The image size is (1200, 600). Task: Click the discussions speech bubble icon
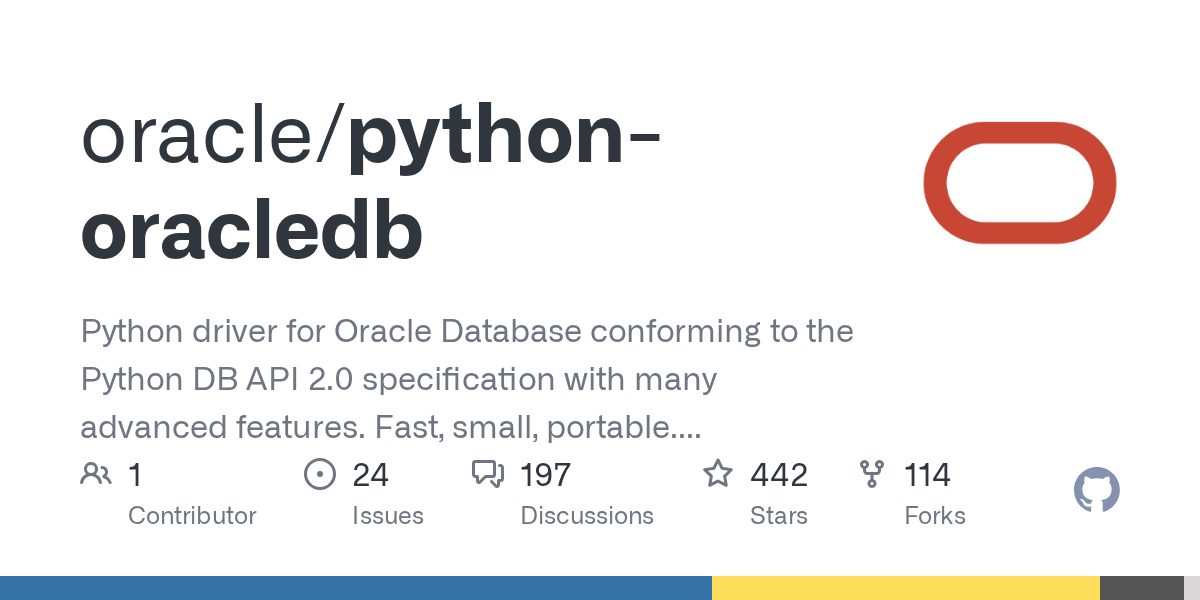(488, 474)
